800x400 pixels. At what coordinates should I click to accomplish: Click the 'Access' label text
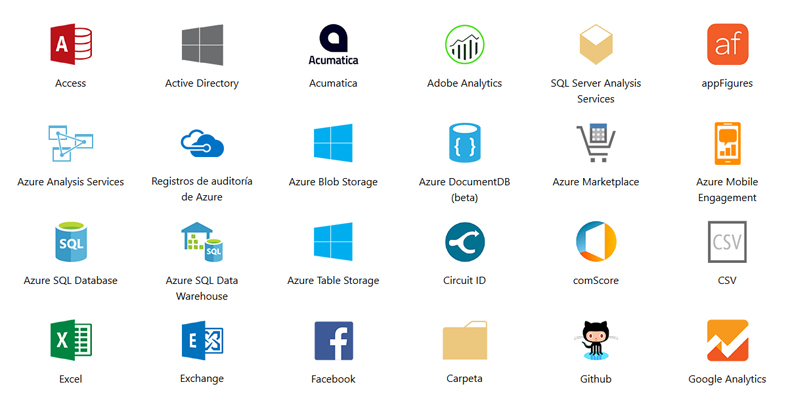[70, 83]
